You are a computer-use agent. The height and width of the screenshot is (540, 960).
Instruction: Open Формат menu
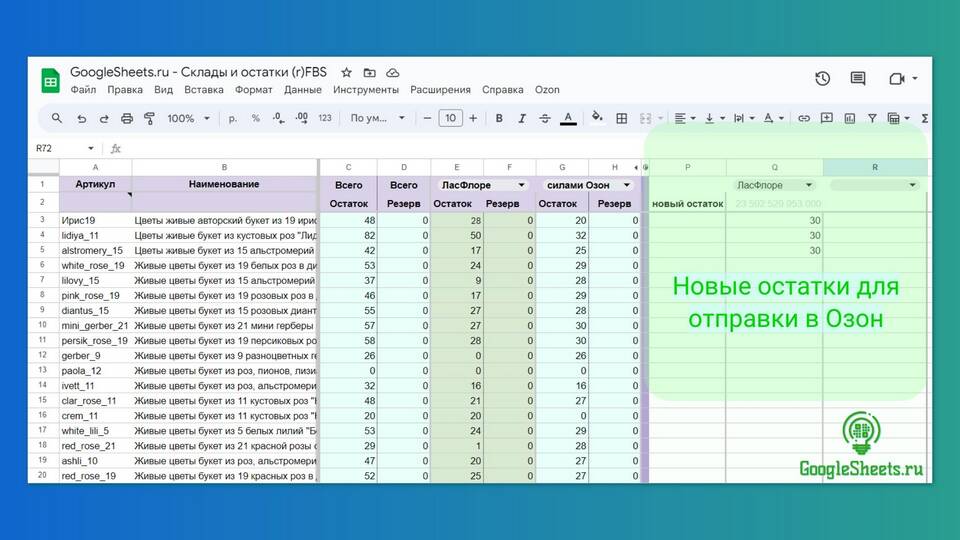(x=253, y=90)
